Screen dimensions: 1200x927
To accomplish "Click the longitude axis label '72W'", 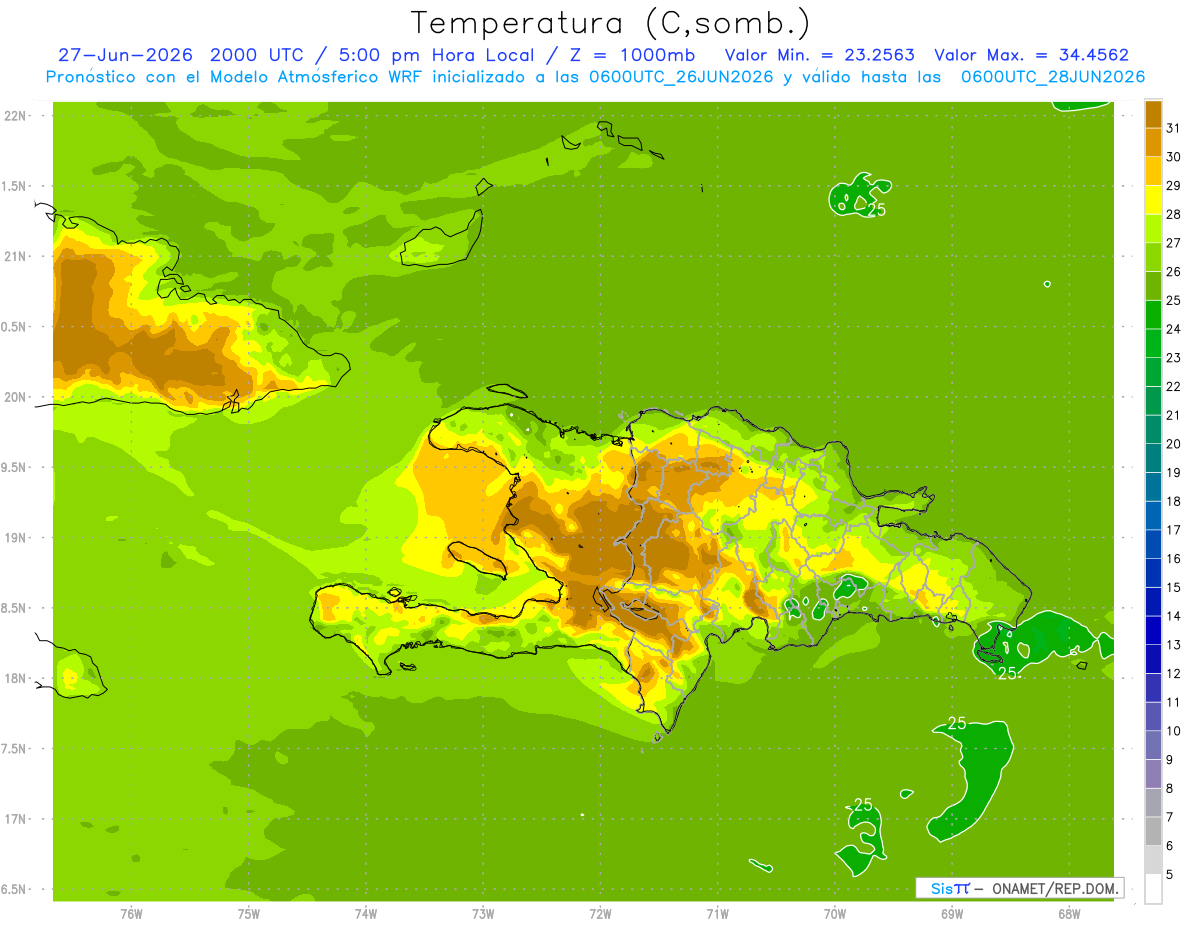I will point(600,914).
